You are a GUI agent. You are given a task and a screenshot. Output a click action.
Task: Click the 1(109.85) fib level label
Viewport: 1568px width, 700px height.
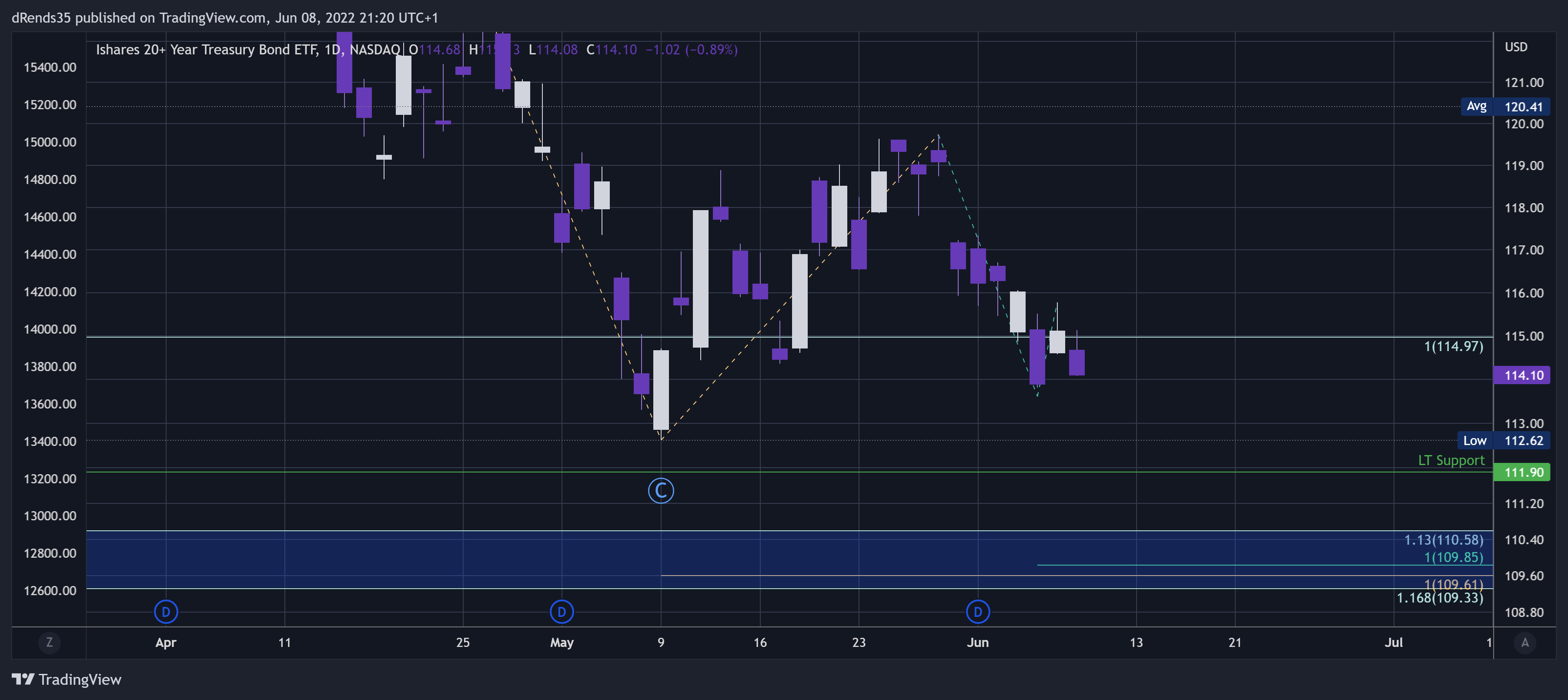(1454, 558)
